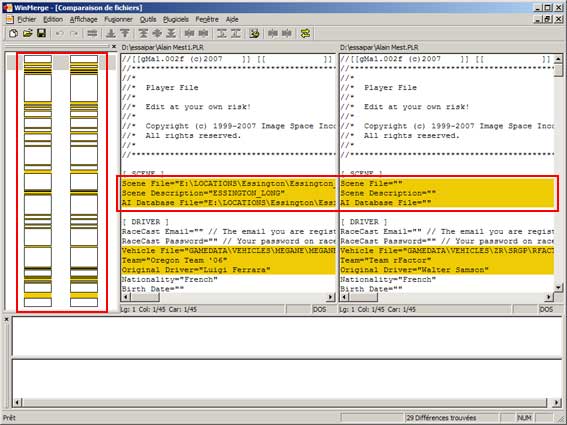Open files with the folder icon
The height and width of the screenshot is (425, 567).
(x=27, y=34)
